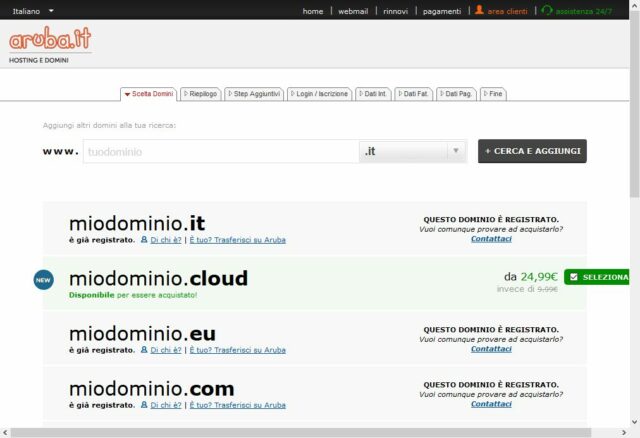Click the tuodominio search input field
Viewport: 640px width, 438px height.
pyautogui.click(x=220, y=152)
